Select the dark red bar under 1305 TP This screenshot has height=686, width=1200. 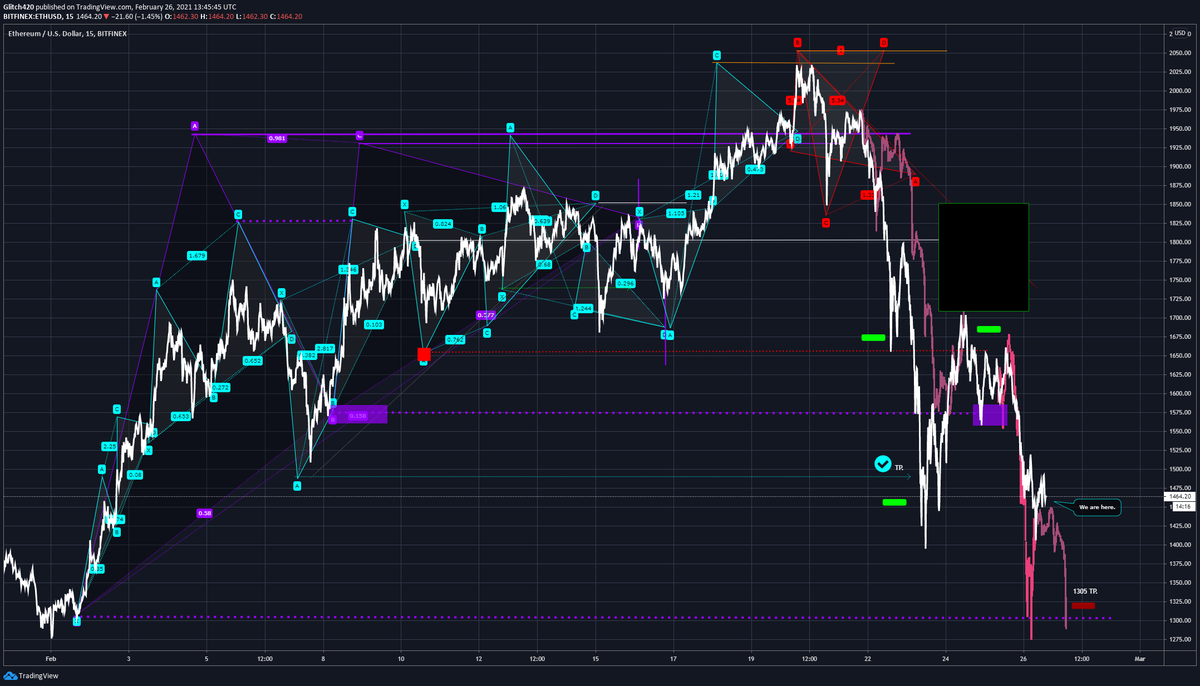pyautogui.click(x=1083, y=605)
